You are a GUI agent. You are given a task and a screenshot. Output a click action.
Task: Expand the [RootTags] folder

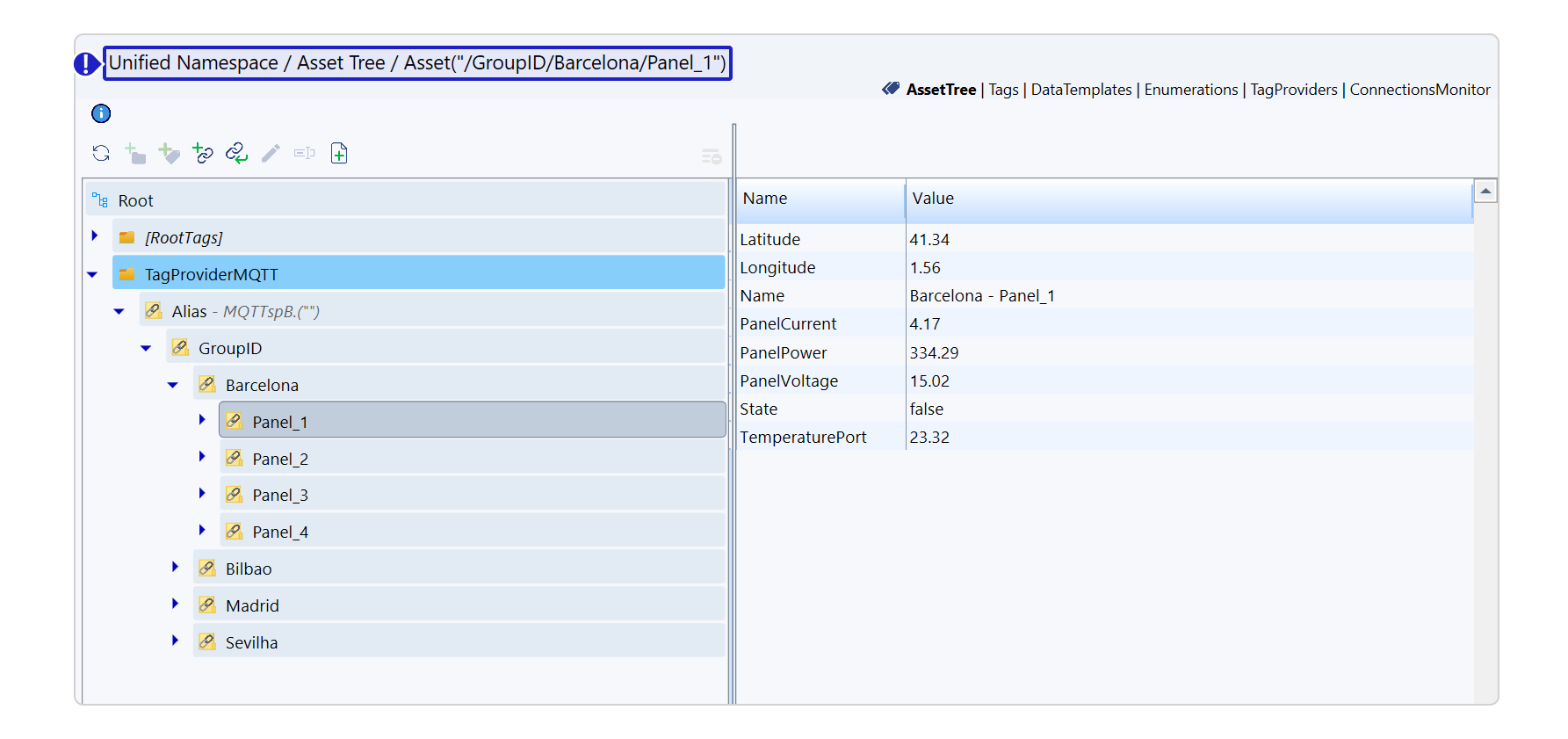point(95,236)
